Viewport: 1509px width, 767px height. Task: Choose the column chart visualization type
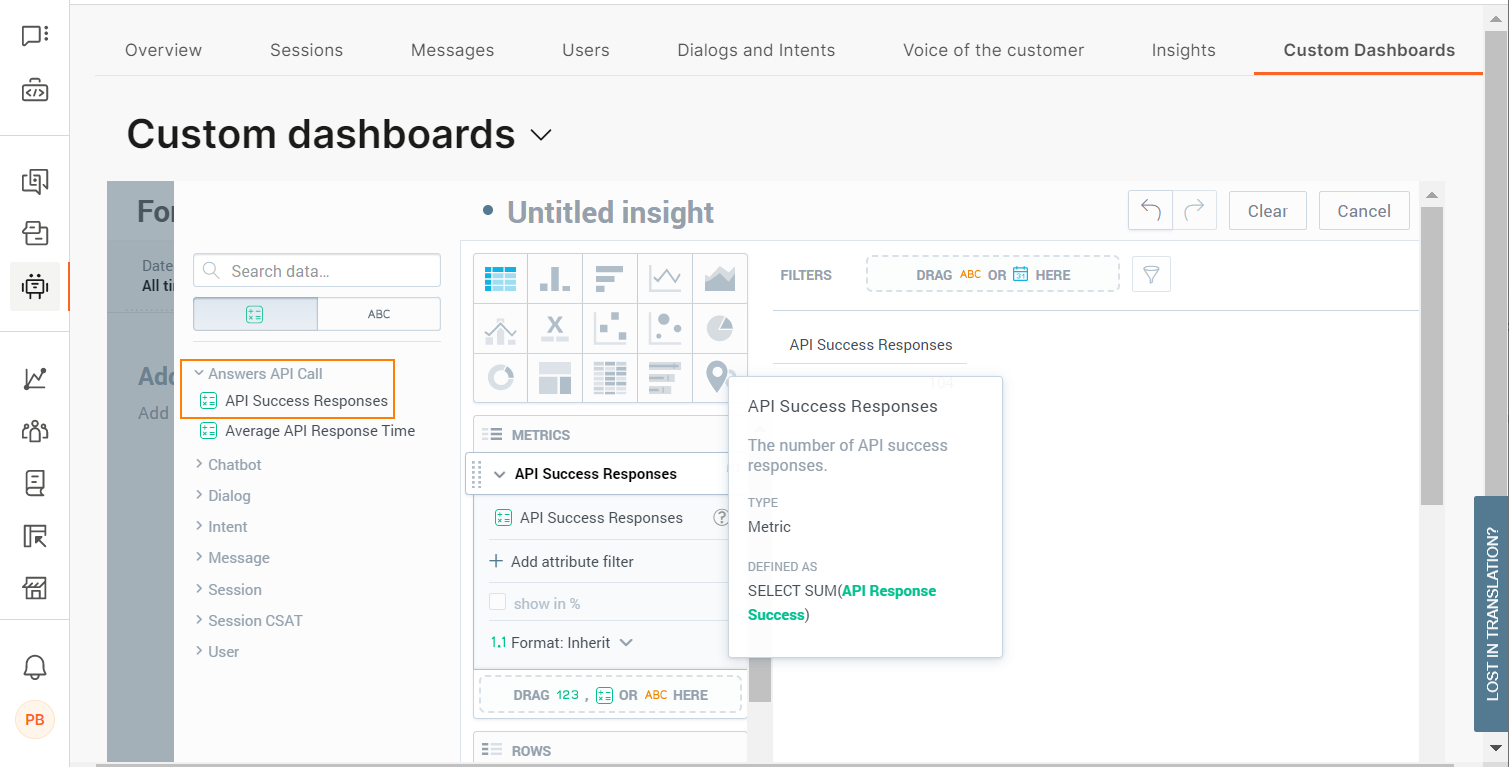point(555,278)
